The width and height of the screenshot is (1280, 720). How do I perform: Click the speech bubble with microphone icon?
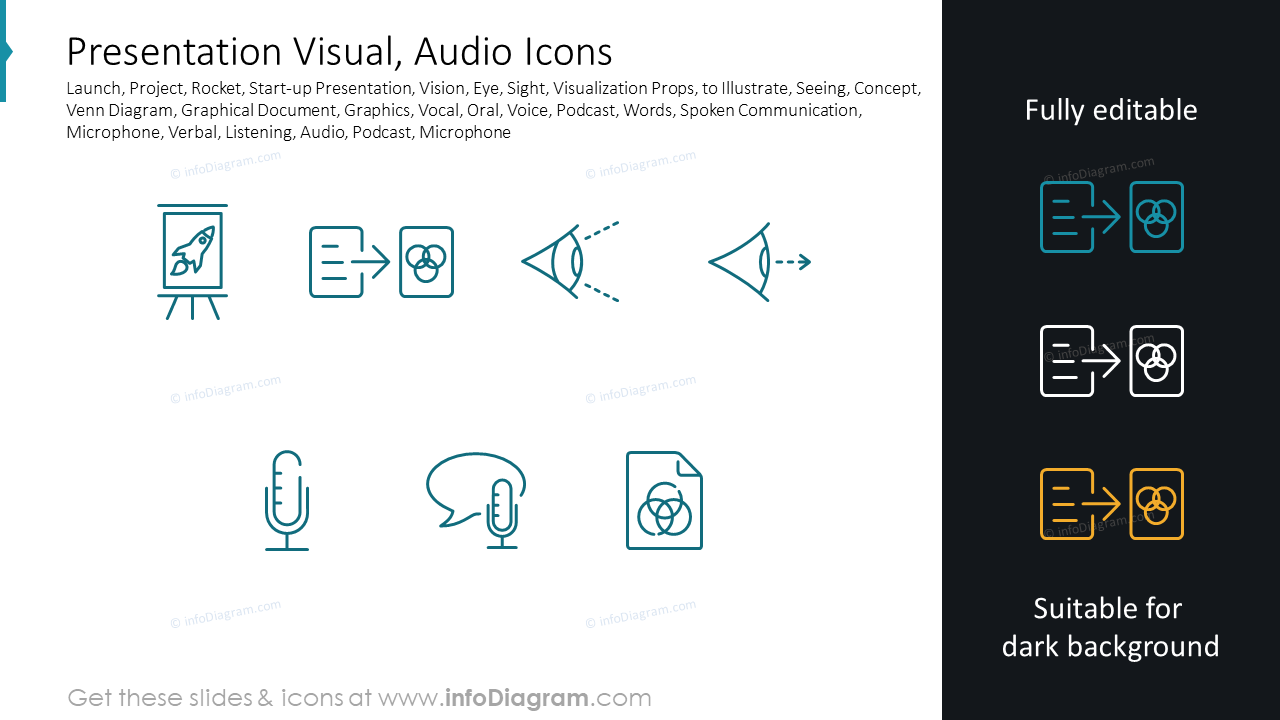[476, 500]
